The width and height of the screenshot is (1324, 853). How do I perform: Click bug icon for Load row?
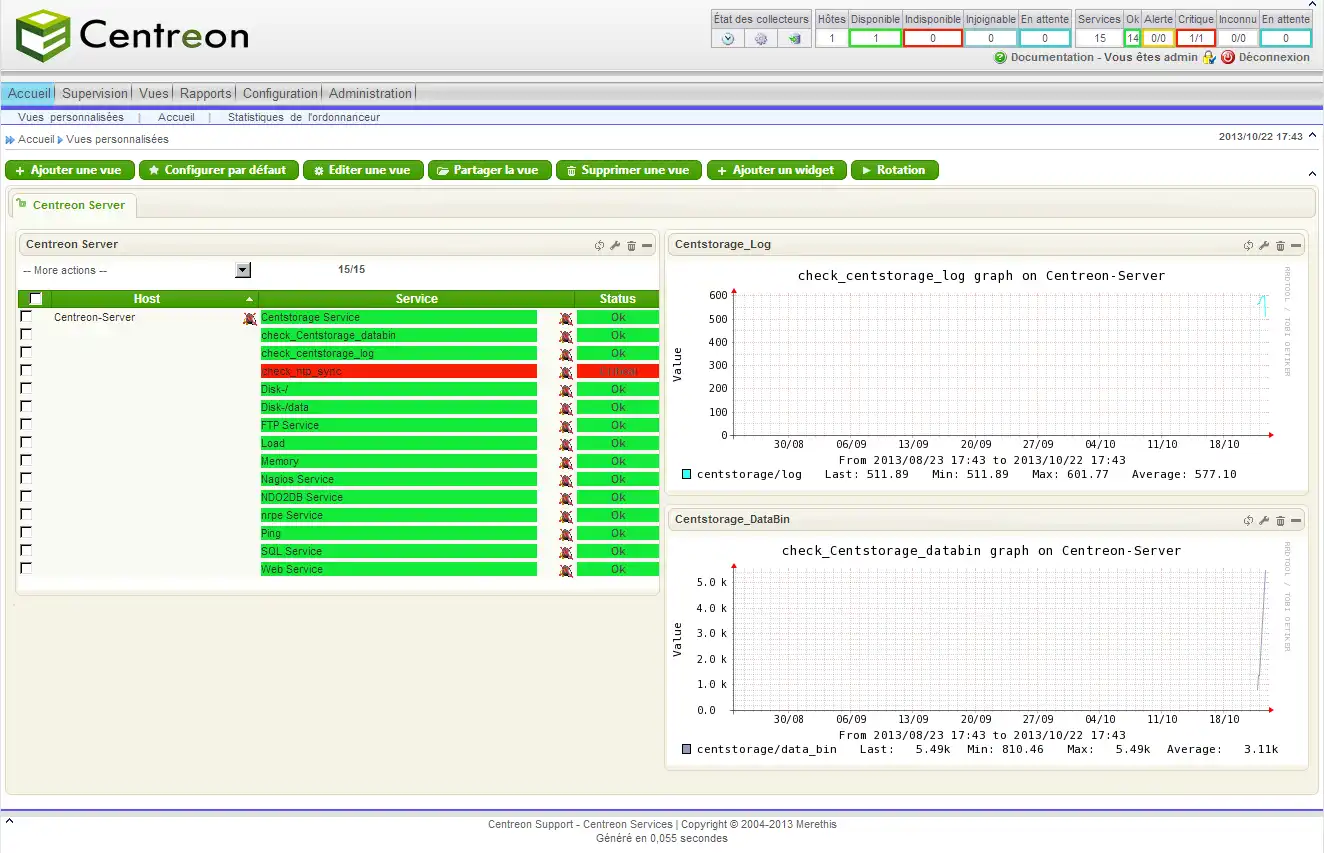tap(566, 445)
